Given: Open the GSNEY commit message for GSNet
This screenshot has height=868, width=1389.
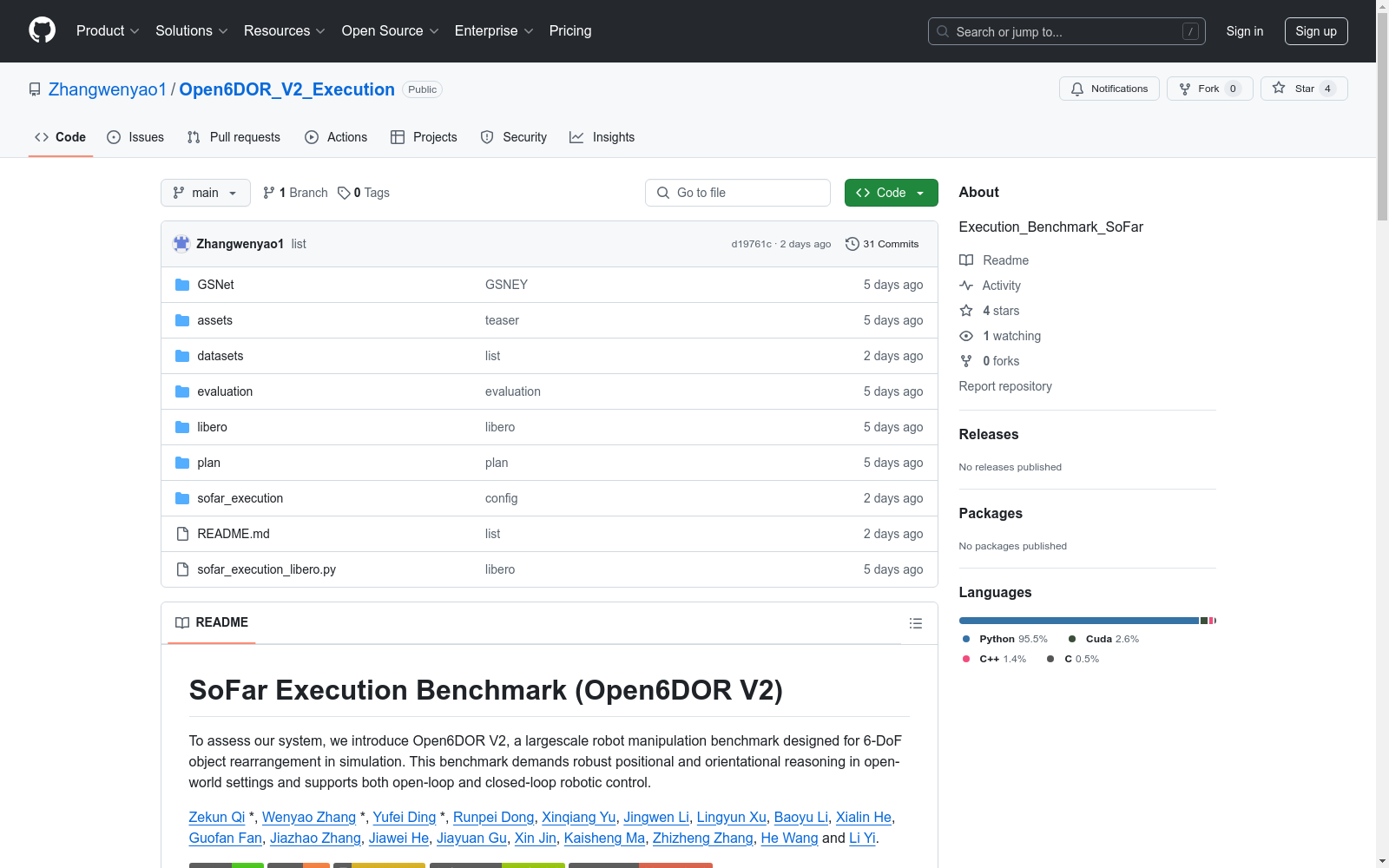Looking at the screenshot, I should coord(506,285).
